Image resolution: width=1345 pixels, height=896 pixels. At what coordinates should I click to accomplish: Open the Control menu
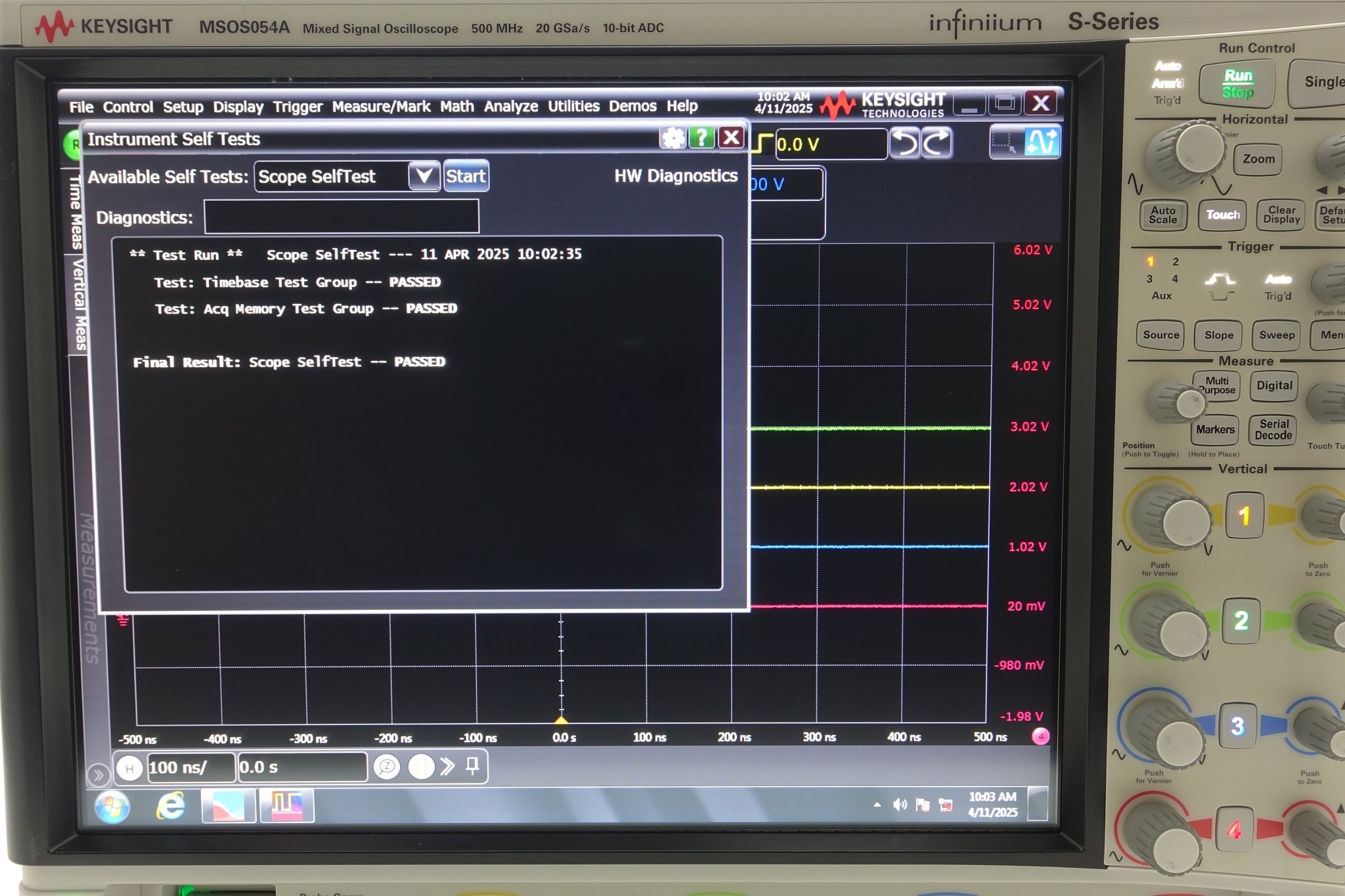pyautogui.click(x=128, y=107)
